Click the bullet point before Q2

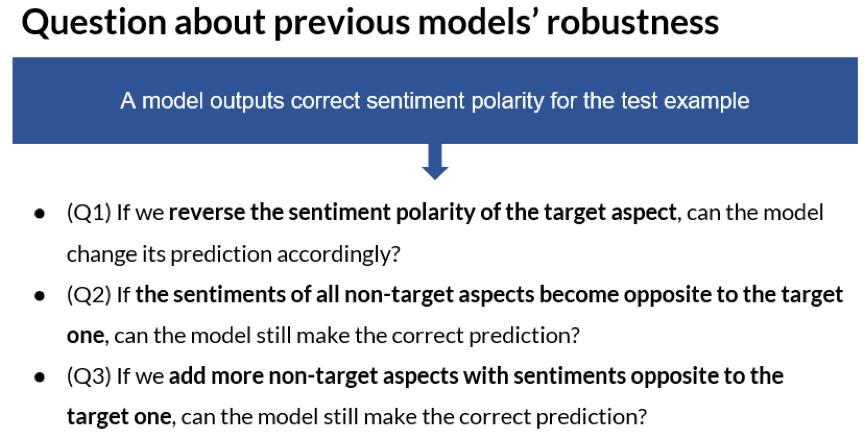click(40, 295)
